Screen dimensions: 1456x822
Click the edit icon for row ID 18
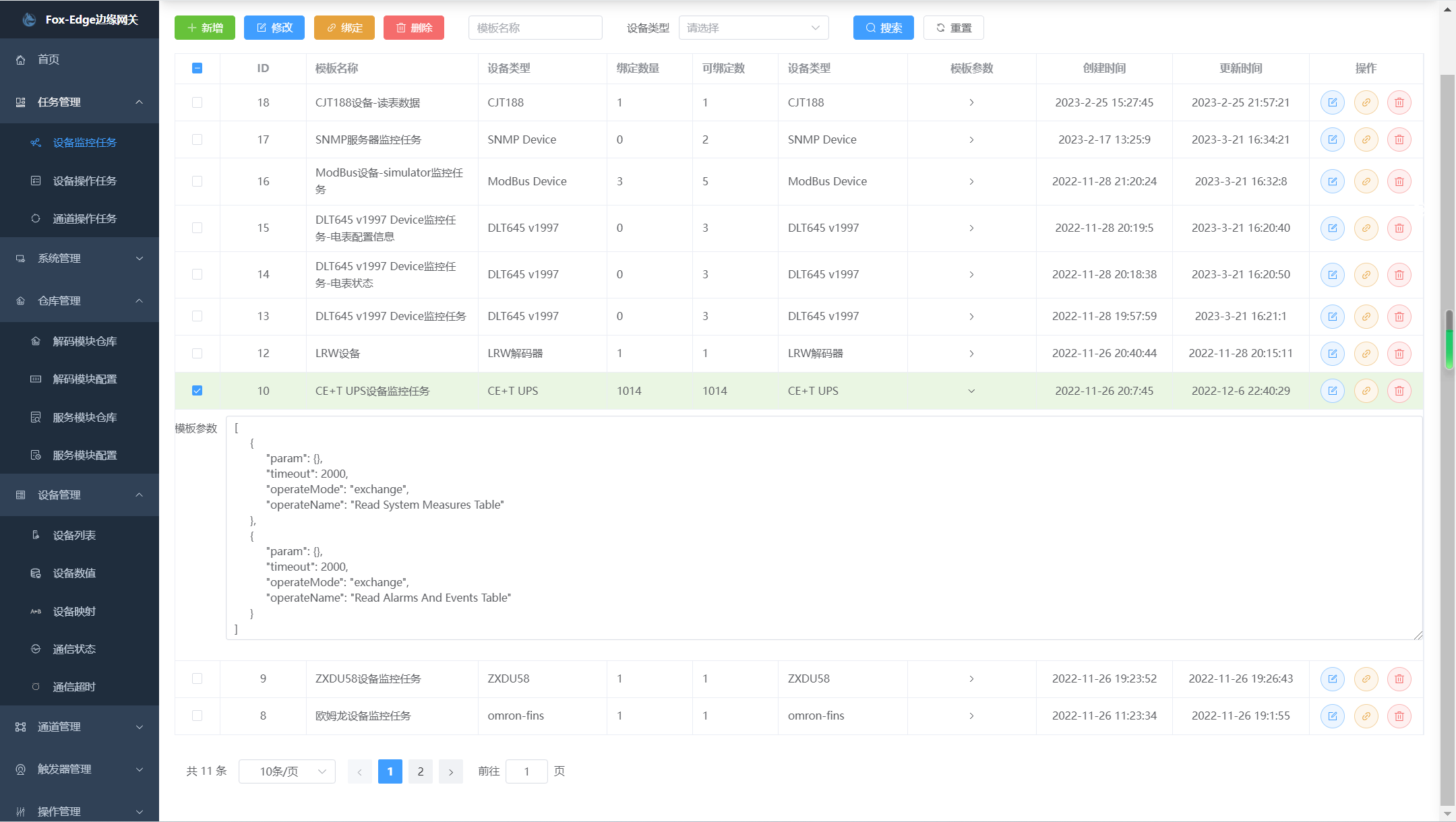click(1333, 102)
